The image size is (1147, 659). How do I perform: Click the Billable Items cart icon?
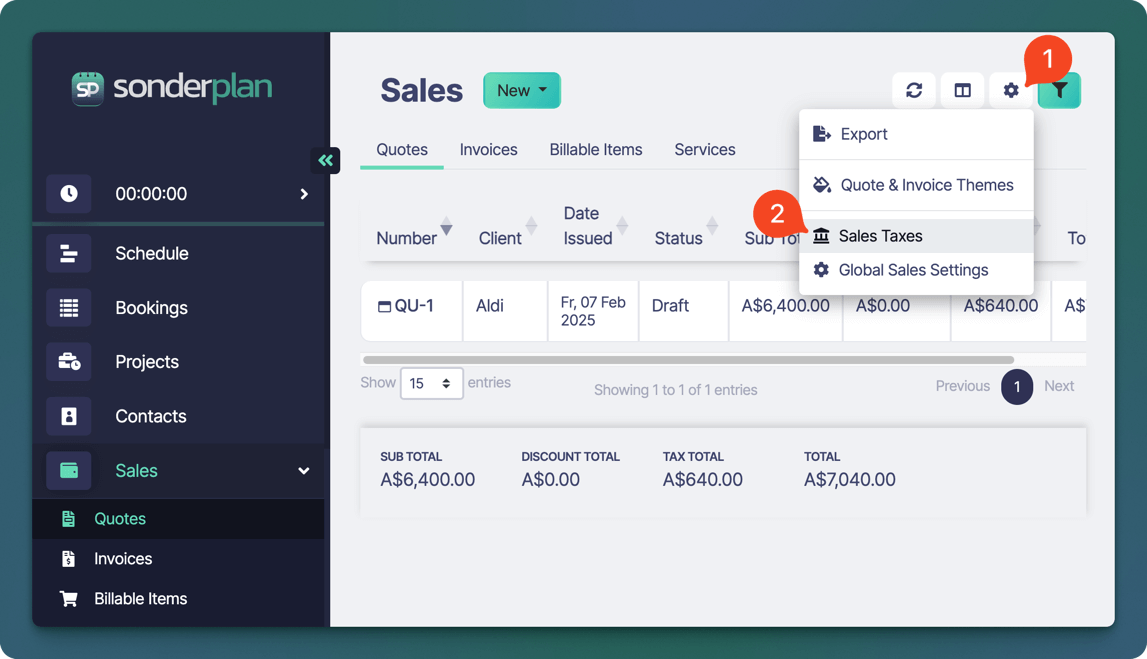point(68,598)
